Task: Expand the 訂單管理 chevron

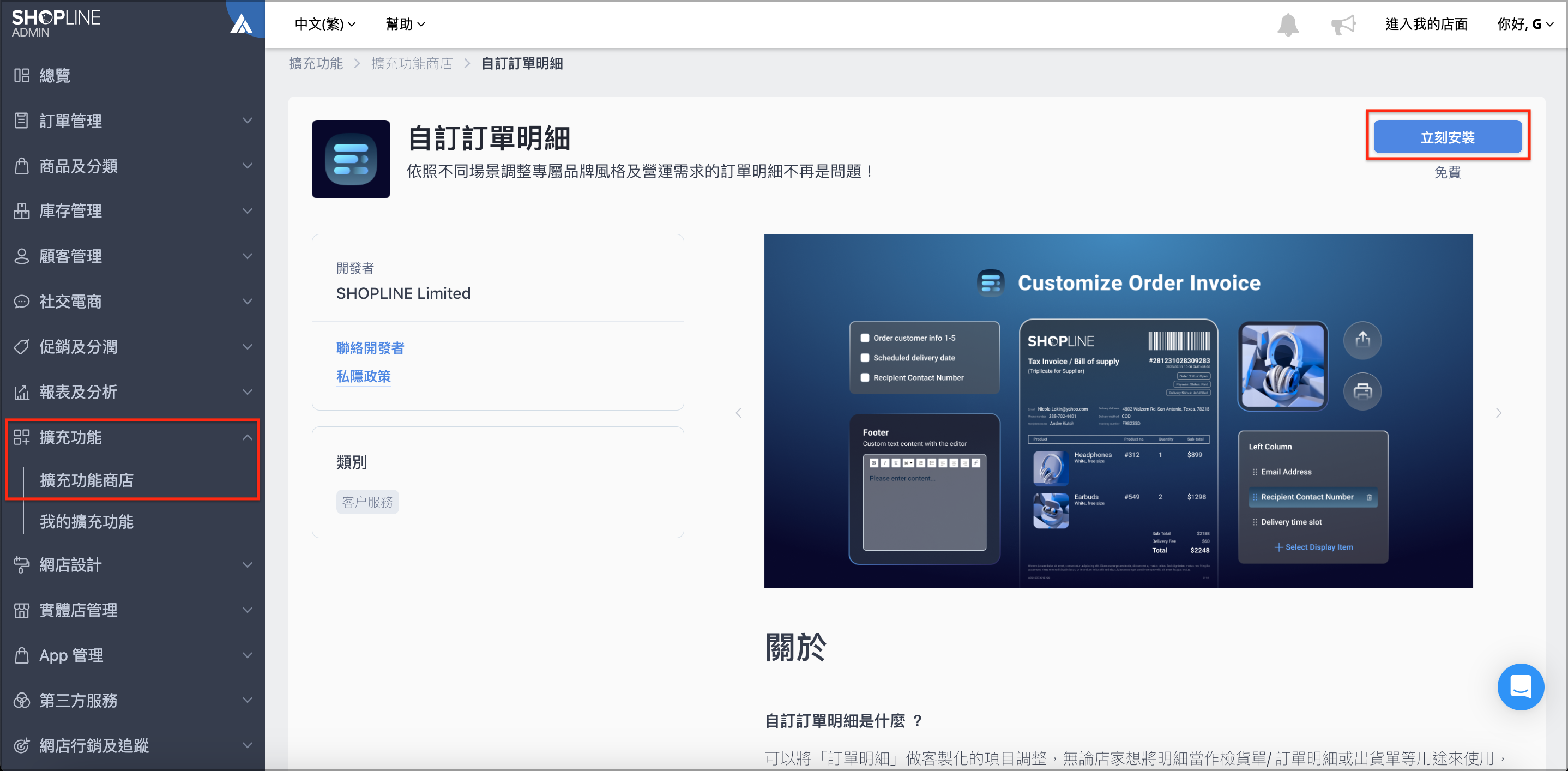Action: 247,121
